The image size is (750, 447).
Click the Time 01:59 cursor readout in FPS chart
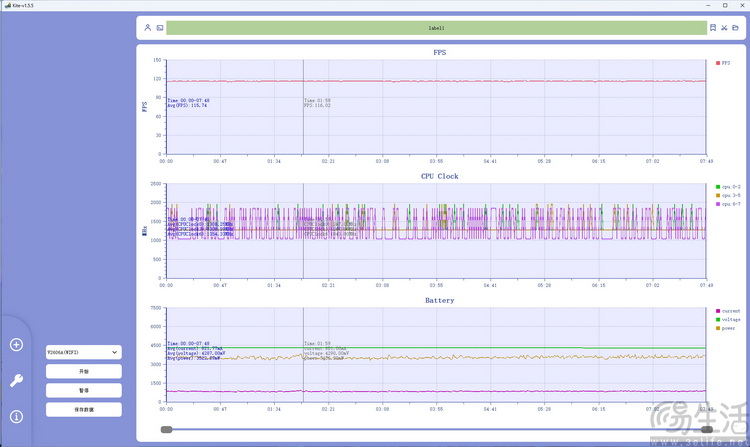coord(317,100)
